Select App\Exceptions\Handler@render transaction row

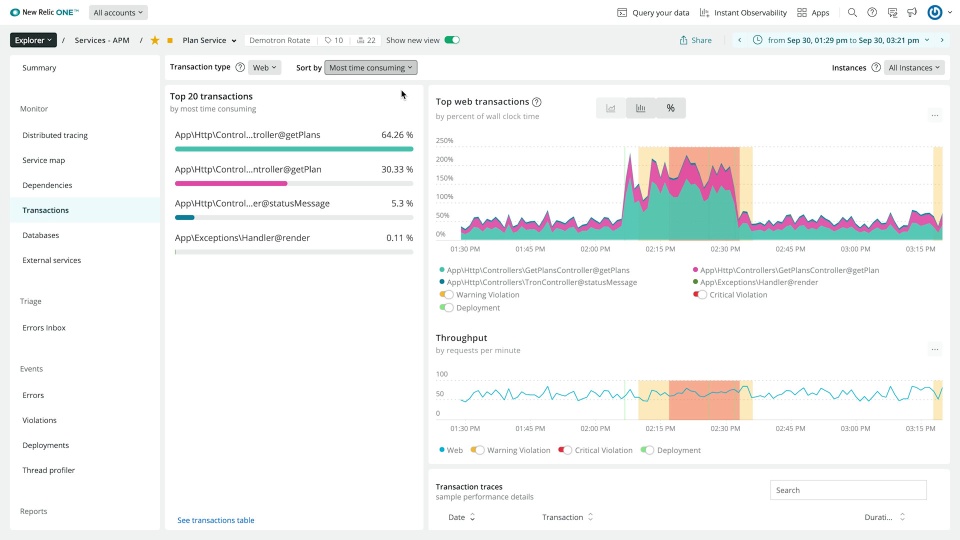pos(294,243)
